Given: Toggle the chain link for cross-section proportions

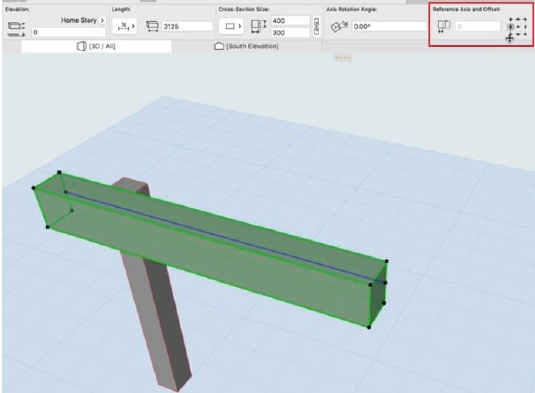Looking at the screenshot, I should coord(316,26).
